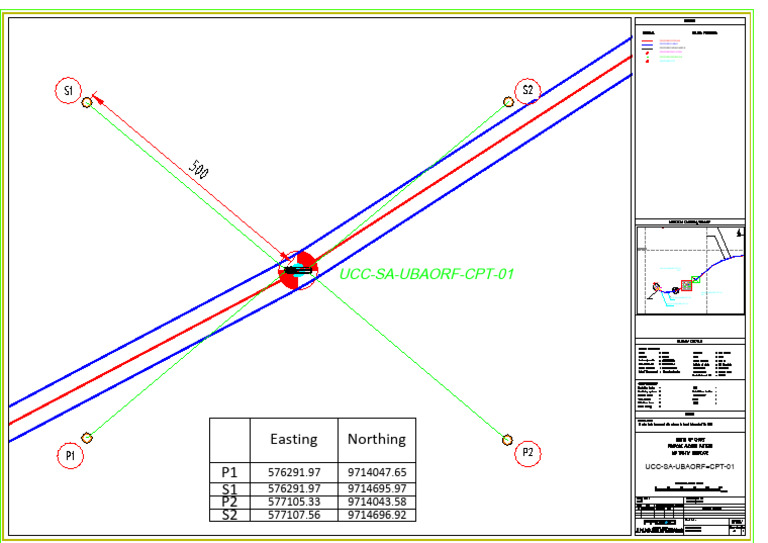Click easting value 576291.97 in P1 row
Image resolution: width=768 pixels, height=543 pixels.
click(x=294, y=472)
